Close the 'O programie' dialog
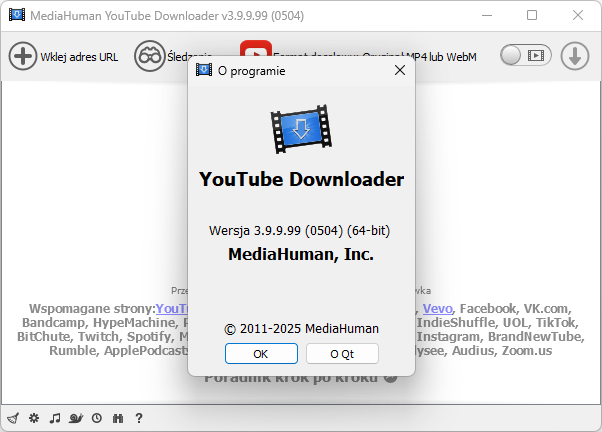This screenshot has width=602, height=432. coord(400,70)
